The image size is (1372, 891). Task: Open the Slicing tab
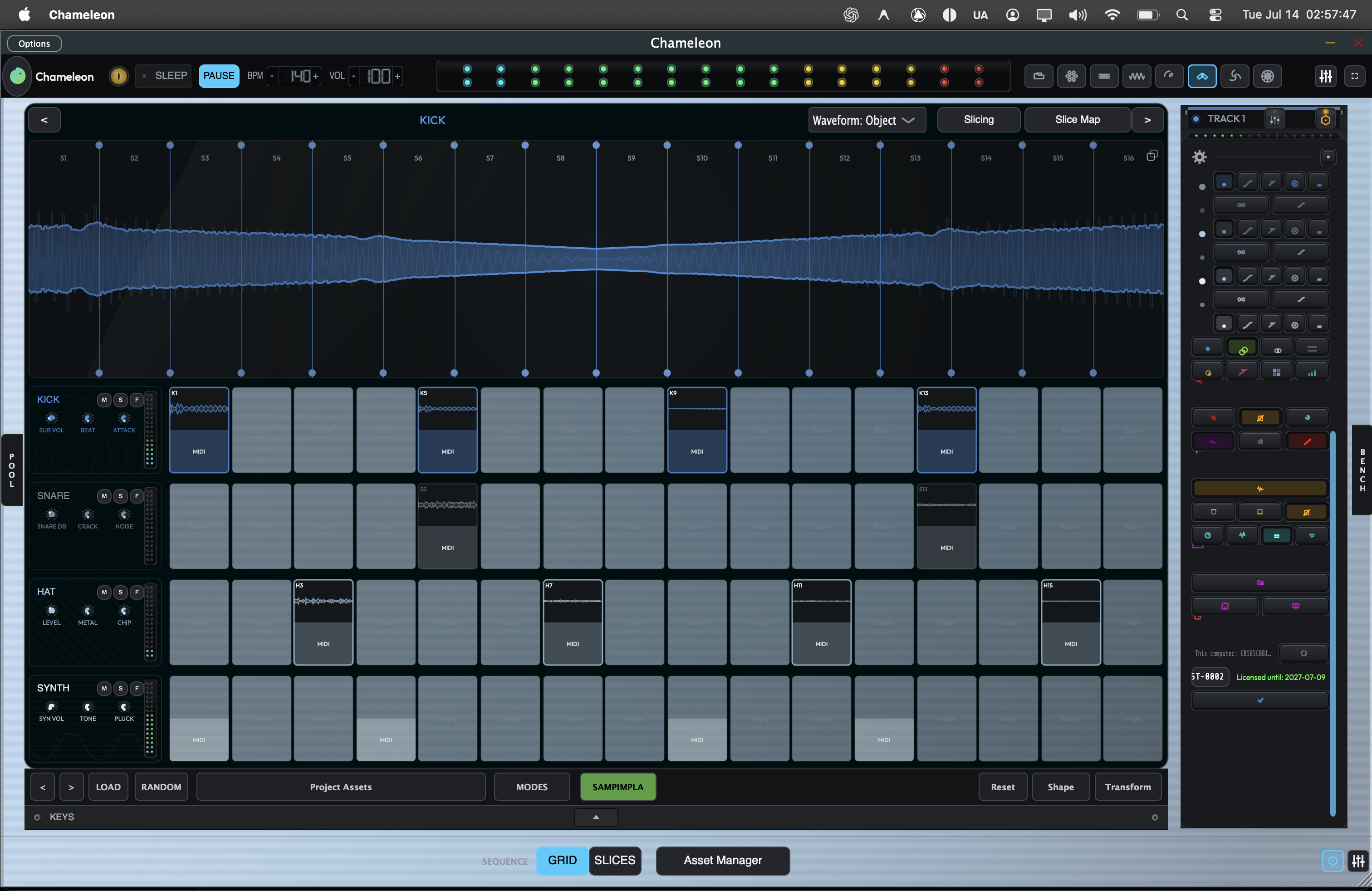click(979, 120)
